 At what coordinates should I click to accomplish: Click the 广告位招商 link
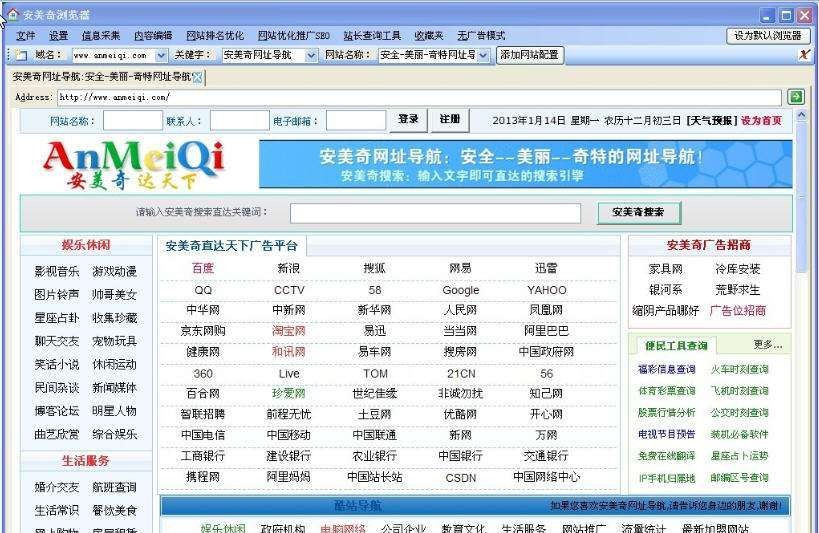(738, 310)
